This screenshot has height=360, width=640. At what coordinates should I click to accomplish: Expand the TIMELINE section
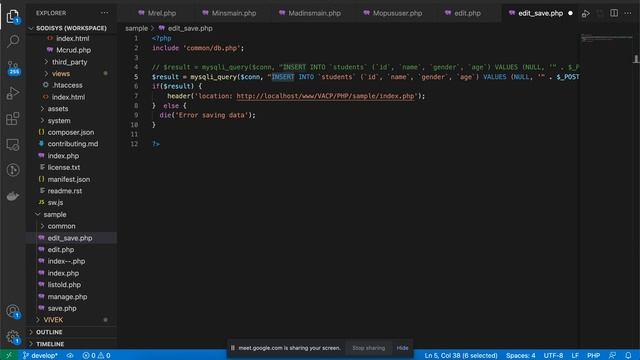tap(50, 344)
